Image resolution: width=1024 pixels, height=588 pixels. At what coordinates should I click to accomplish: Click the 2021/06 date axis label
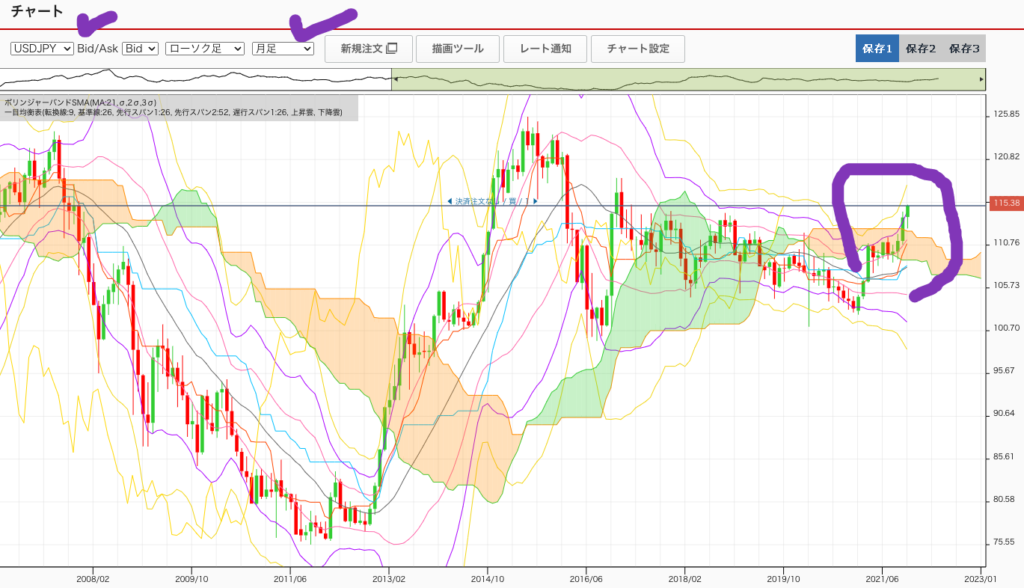pos(882,579)
